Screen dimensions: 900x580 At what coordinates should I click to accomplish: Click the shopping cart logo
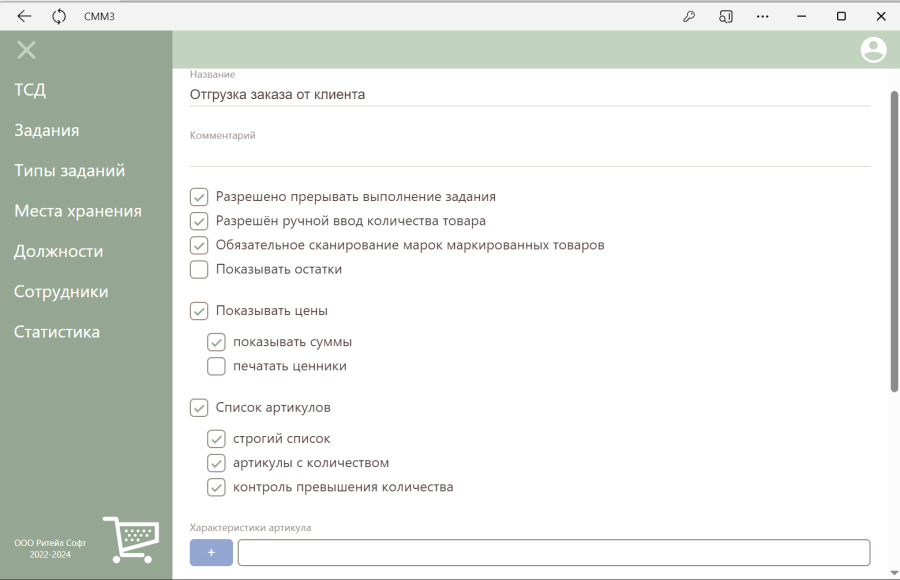point(131,540)
